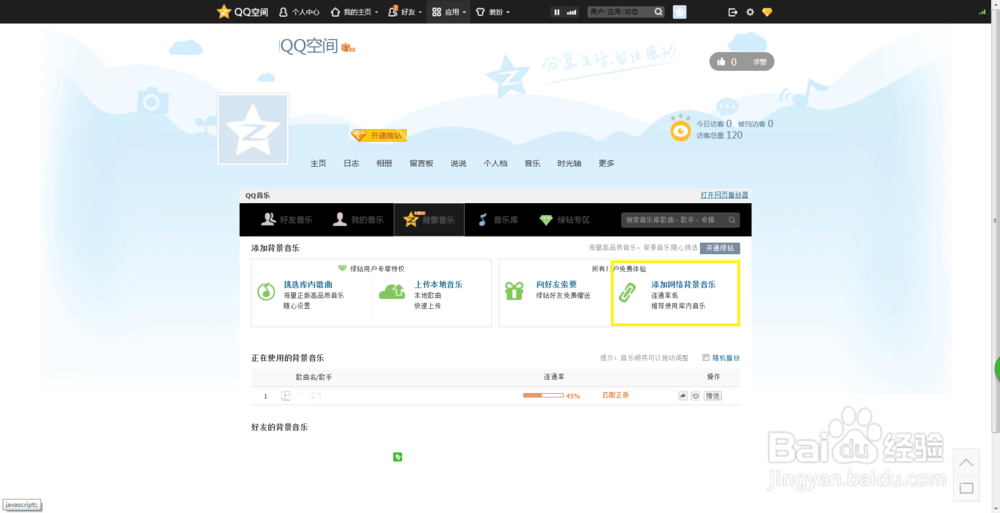Click the square icon below the scroll-to-top arrow
1000x513 pixels.
click(966, 487)
